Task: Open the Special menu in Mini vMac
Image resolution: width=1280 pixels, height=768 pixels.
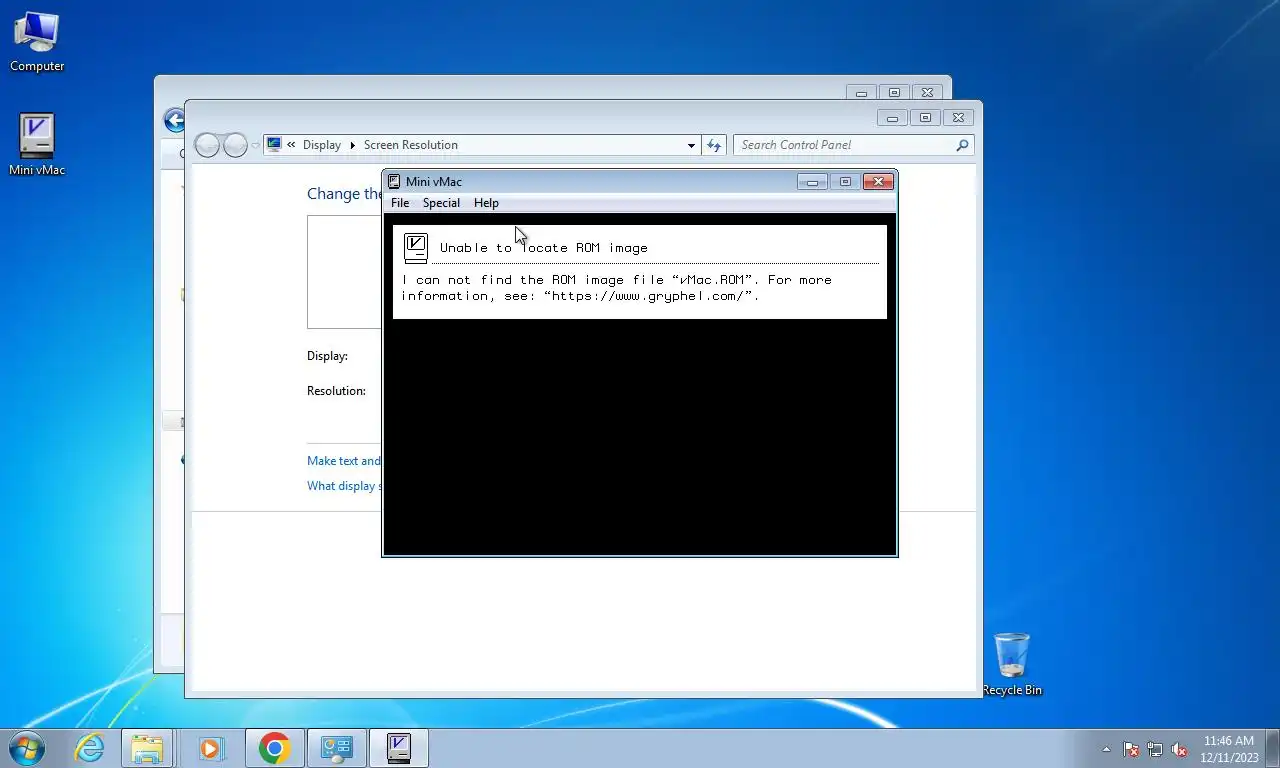Action: (x=441, y=203)
